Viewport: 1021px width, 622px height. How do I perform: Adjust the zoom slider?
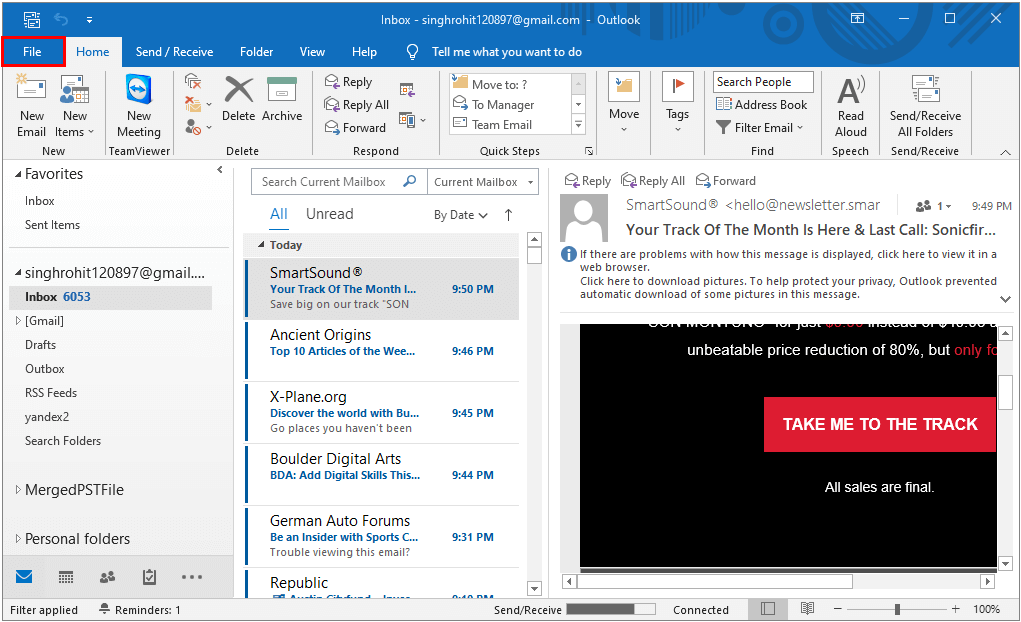tap(897, 609)
